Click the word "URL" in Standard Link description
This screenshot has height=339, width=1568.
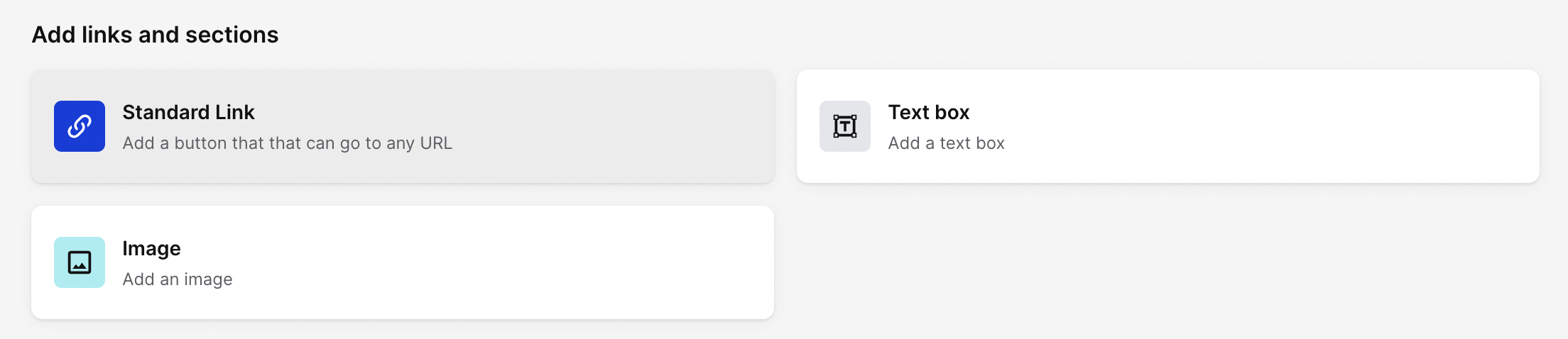(x=436, y=143)
